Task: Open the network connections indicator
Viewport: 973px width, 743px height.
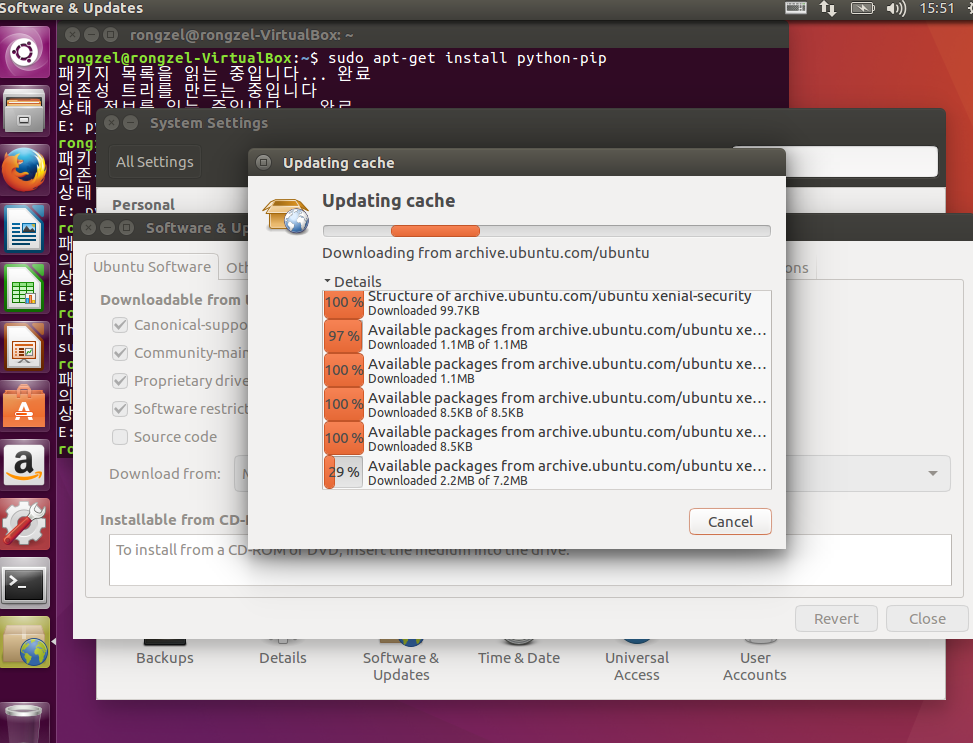Action: 828,8
